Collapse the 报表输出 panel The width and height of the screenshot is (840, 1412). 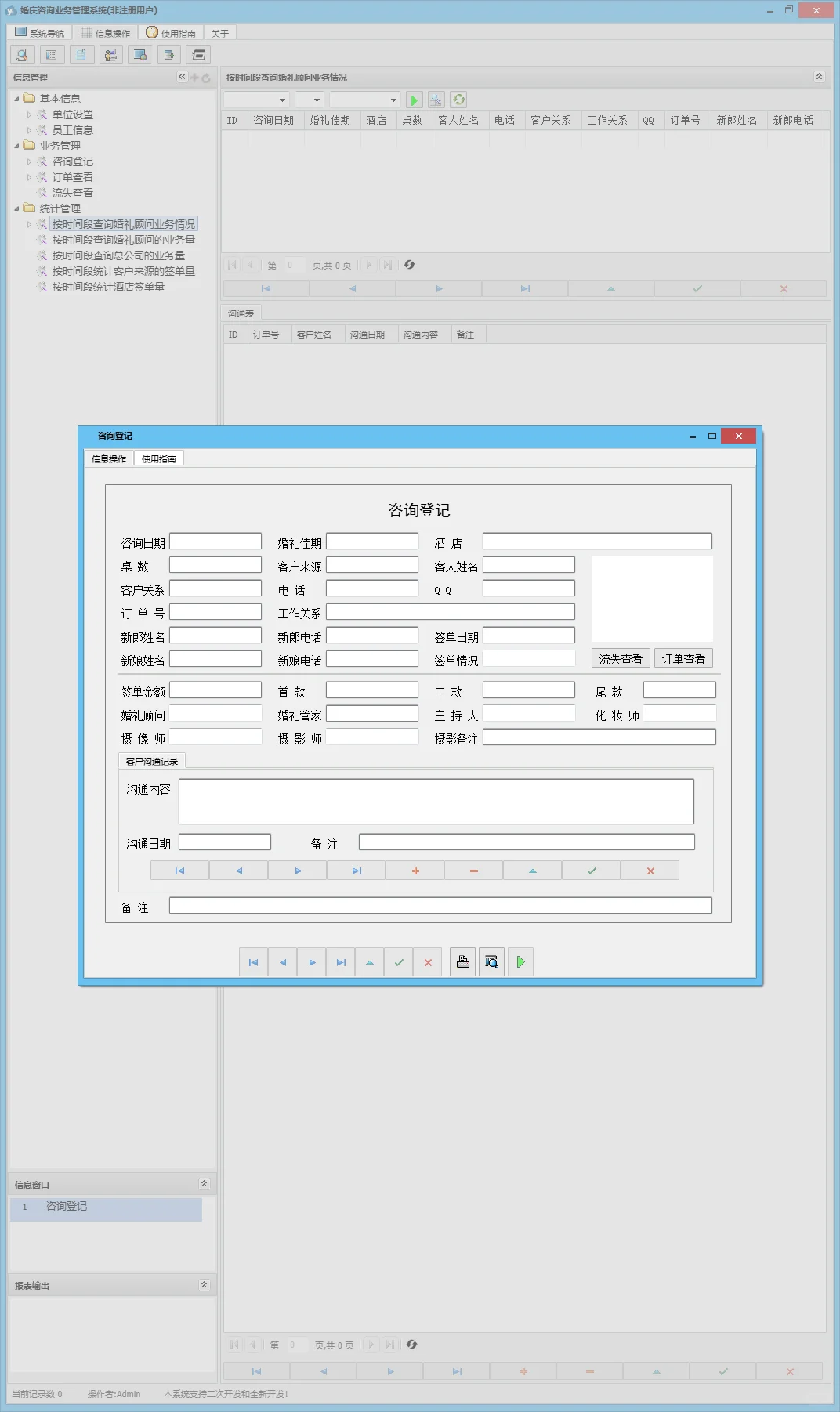point(204,1285)
